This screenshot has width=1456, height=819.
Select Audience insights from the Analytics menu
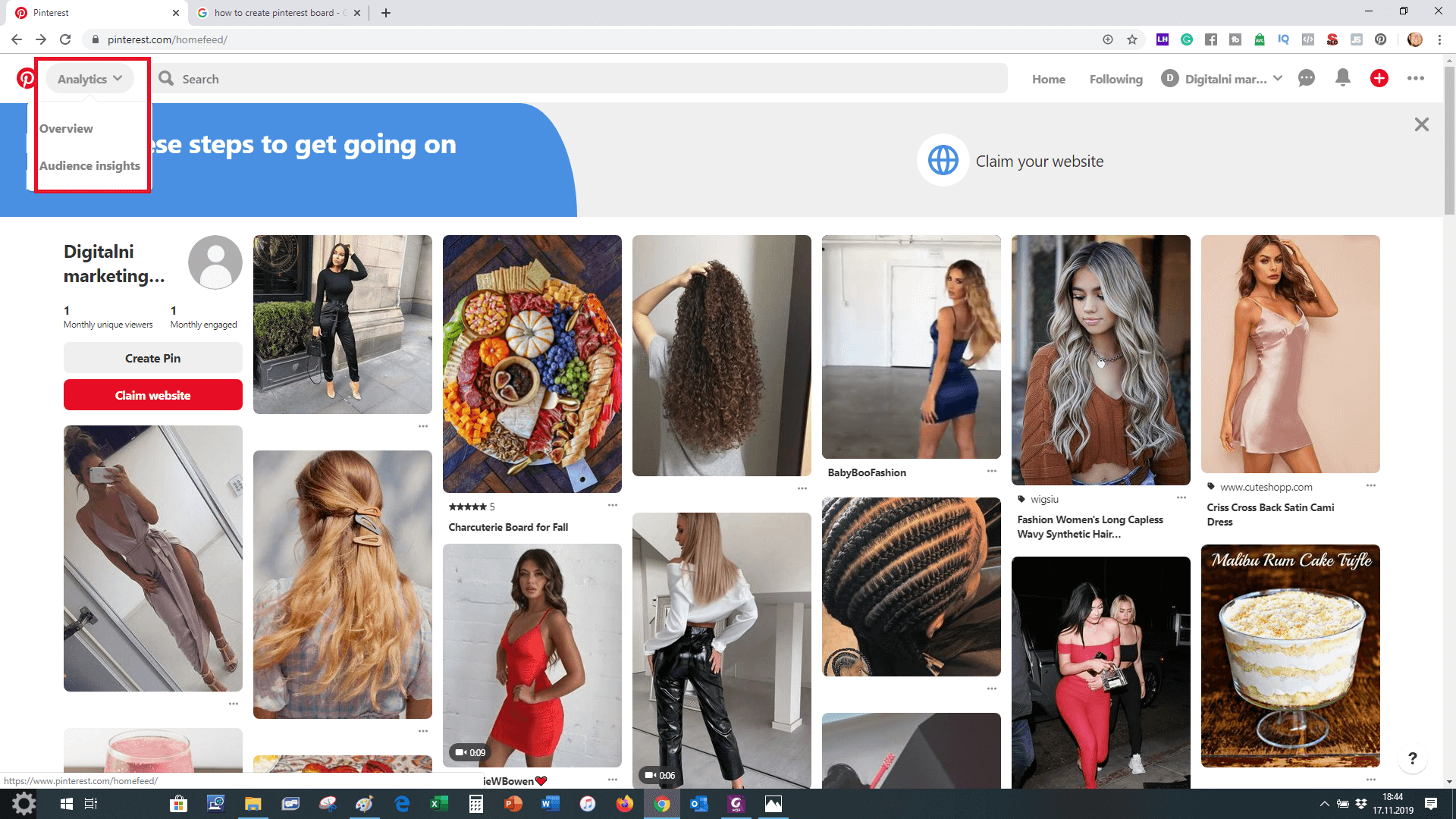pos(89,166)
